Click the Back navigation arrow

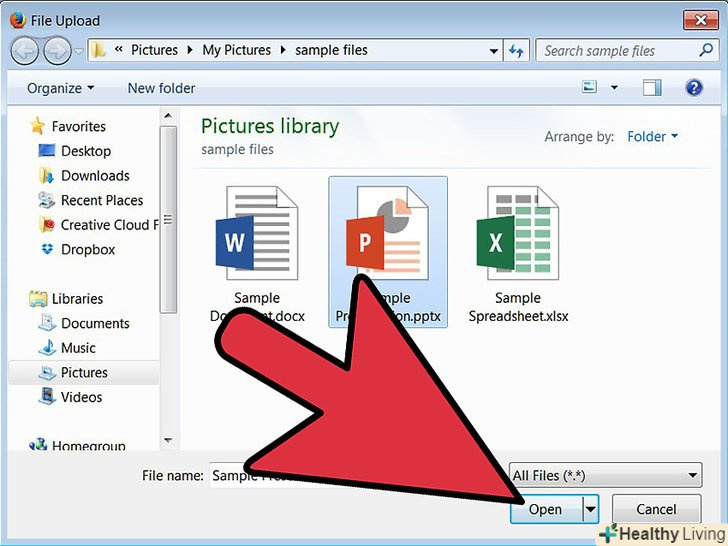point(25,51)
